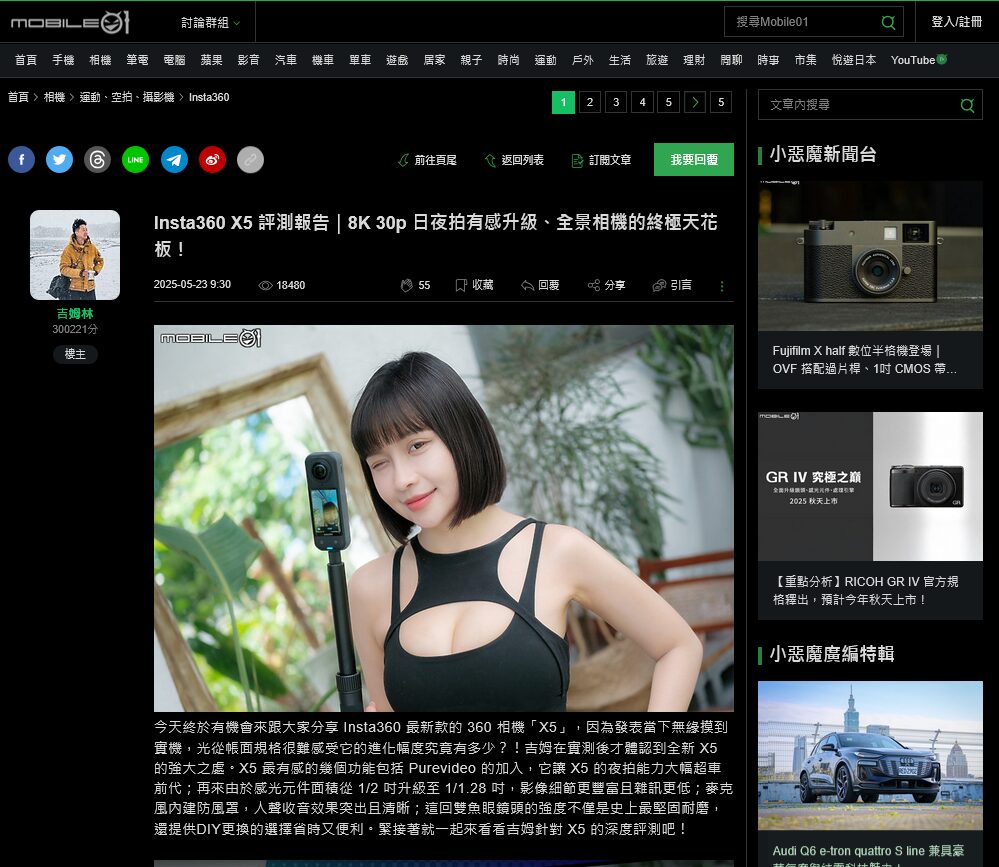This screenshot has height=867, width=999.
Task: Click the RICOH GR IV article title
Action: point(865,591)
